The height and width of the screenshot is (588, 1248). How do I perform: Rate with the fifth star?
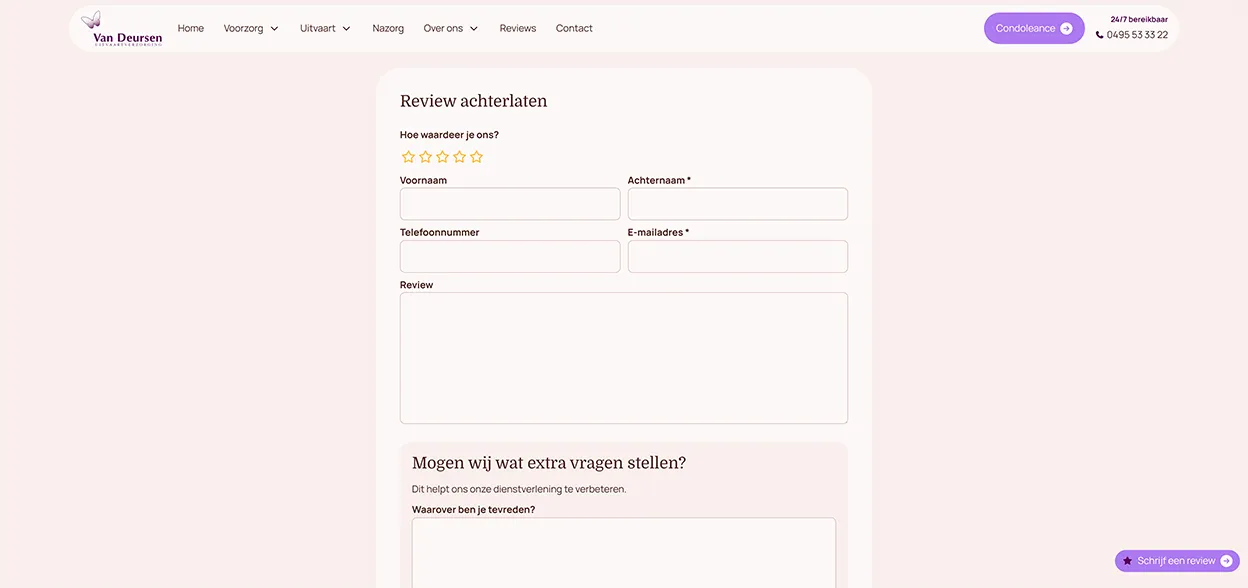[x=476, y=157]
